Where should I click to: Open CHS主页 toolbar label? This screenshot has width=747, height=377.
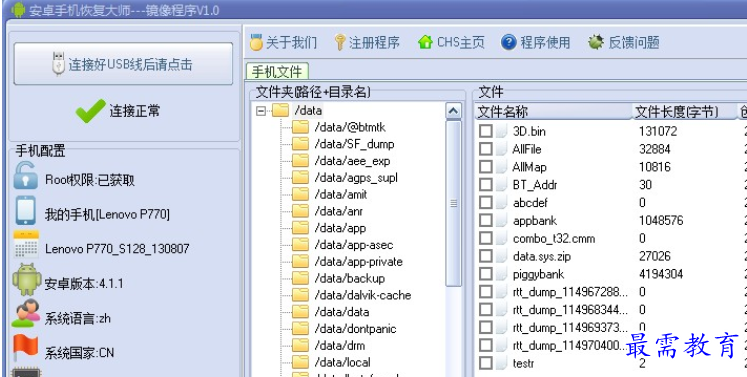click(460, 42)
